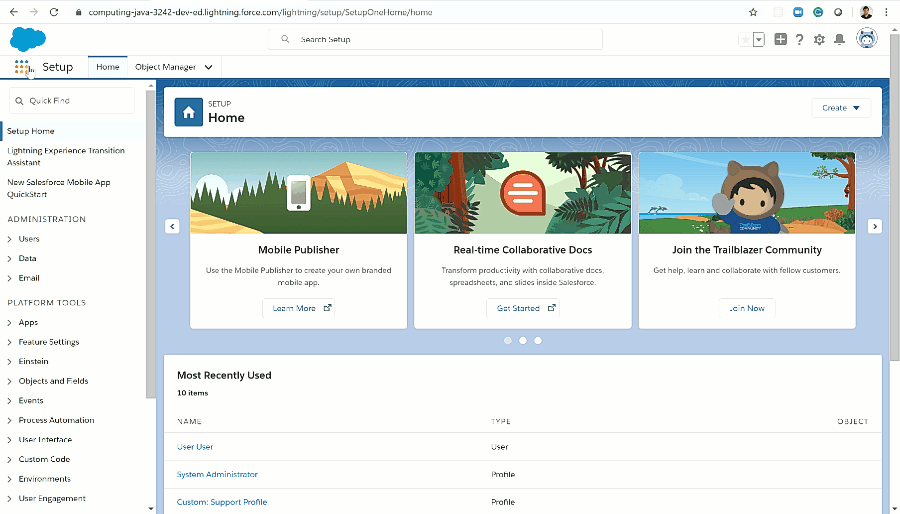This screenshot has height=514, width=900.
Task: Click the Salesforce cloud logo
Action: pos(28,39)
